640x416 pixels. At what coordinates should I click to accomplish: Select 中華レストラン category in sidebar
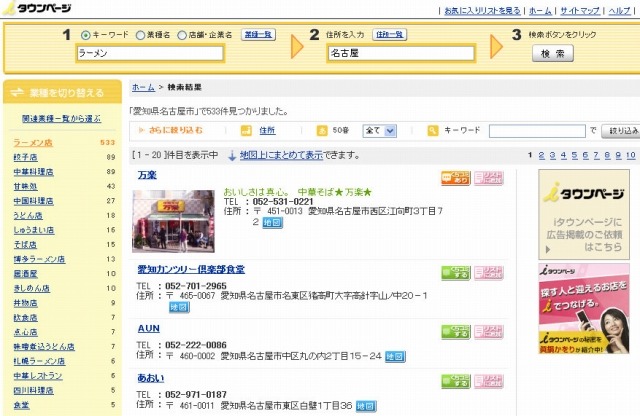coord(38,376)
